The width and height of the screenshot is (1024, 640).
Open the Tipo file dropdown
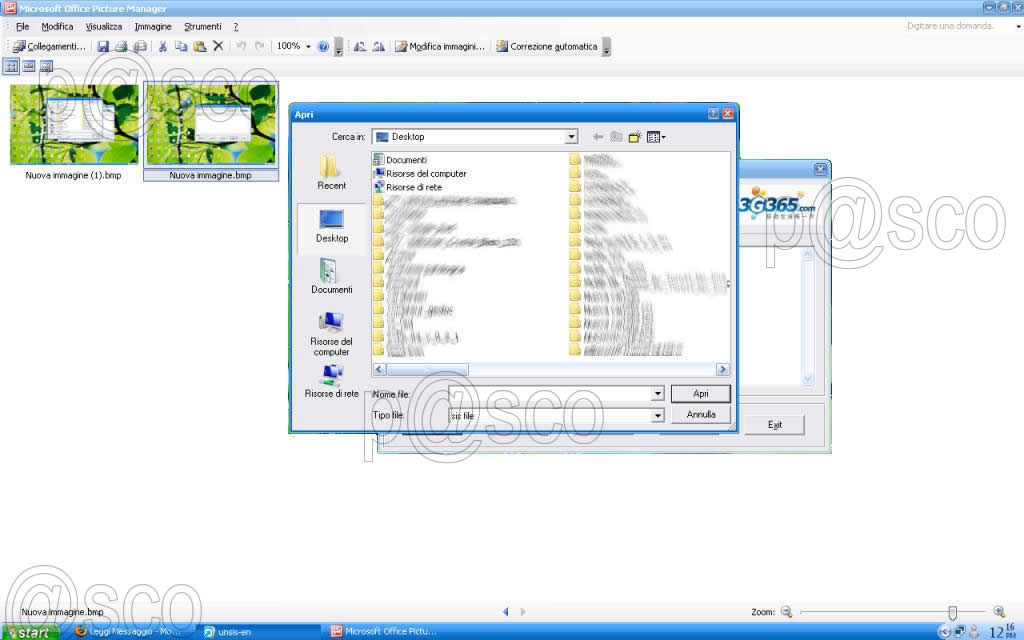[658, 415]
